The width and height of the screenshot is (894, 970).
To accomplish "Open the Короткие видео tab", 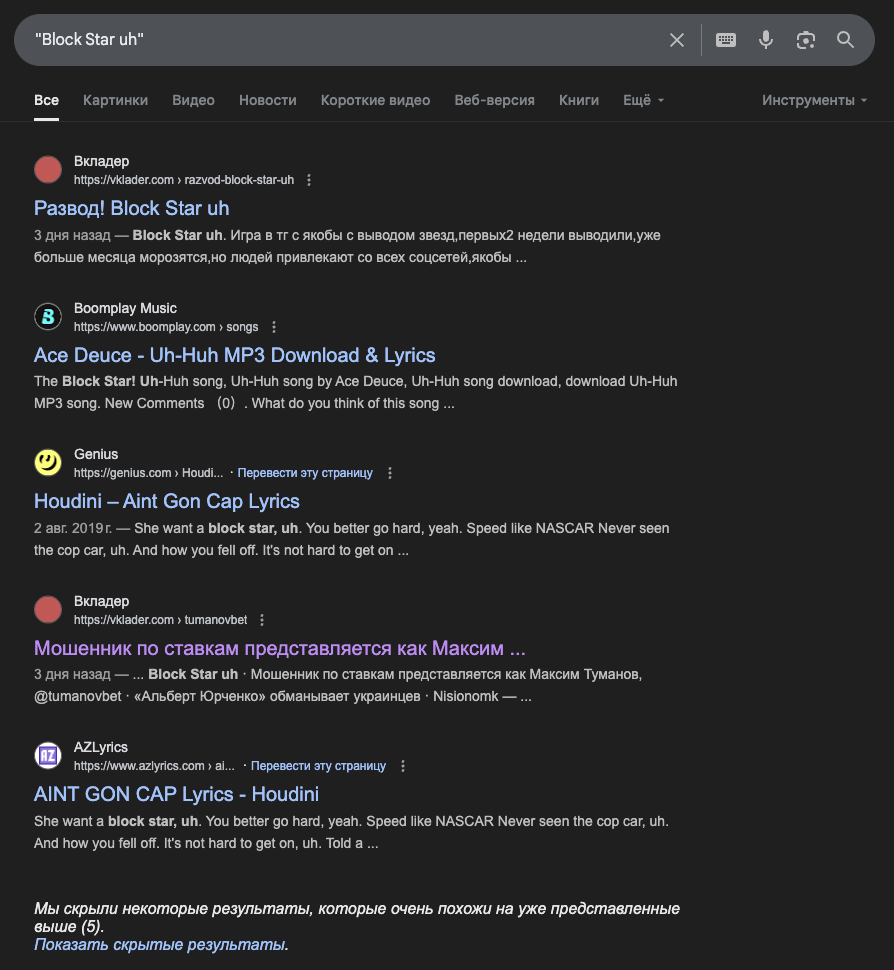I will click(x=376, y=100).
